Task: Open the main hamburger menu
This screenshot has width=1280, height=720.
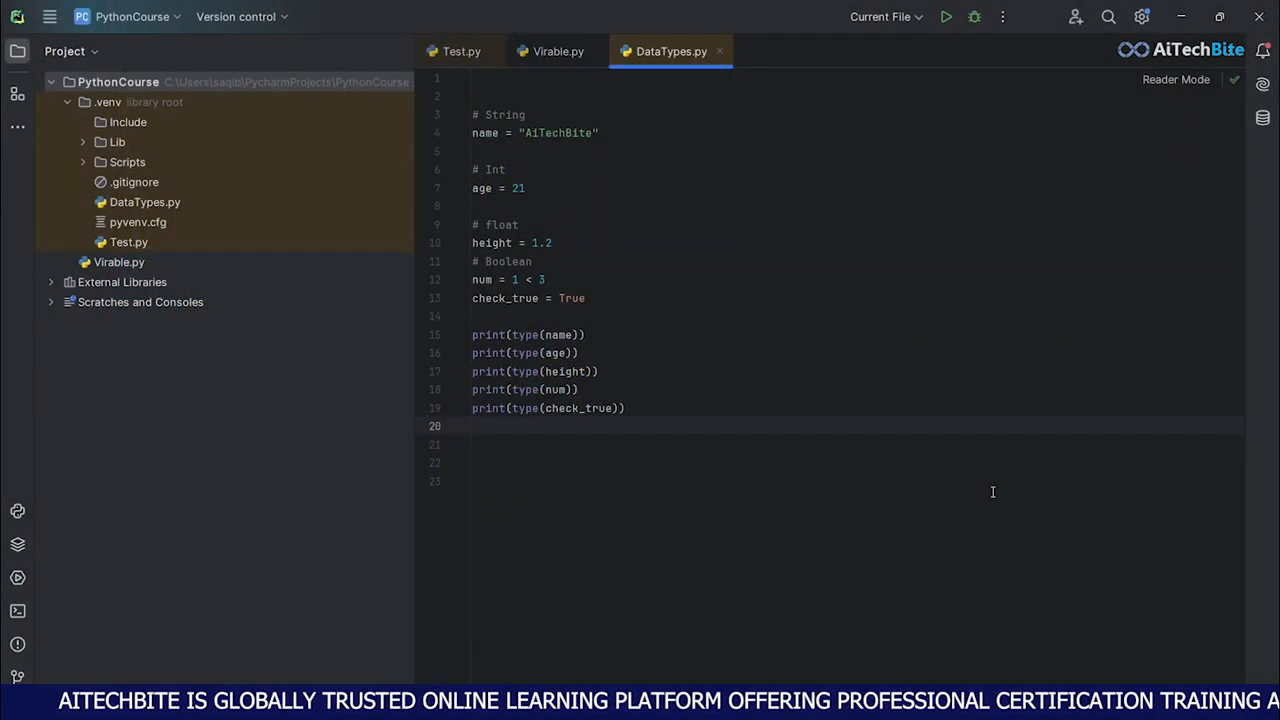Action: pyautogui.click(x=50, y=17)
